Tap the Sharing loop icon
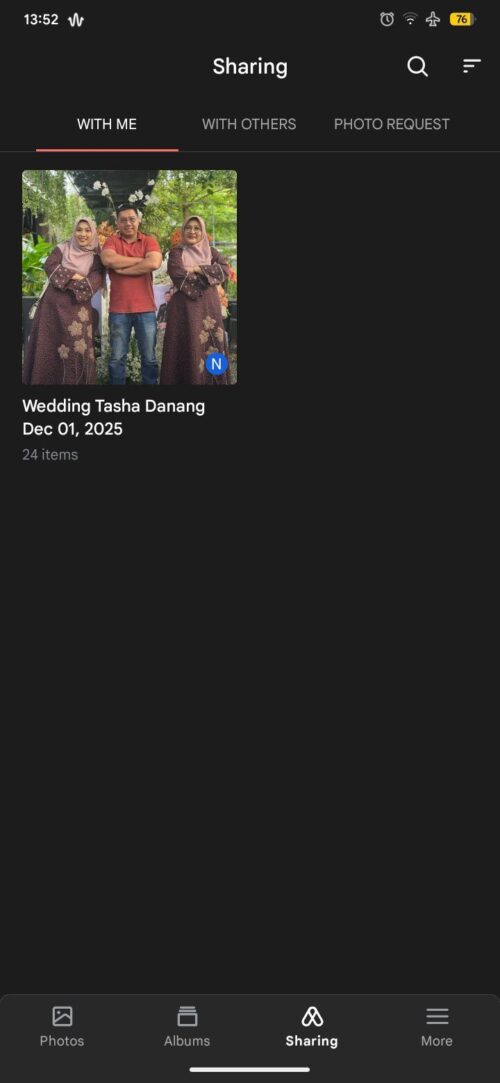This screenshot has height=1083, width=500. 312,1016
